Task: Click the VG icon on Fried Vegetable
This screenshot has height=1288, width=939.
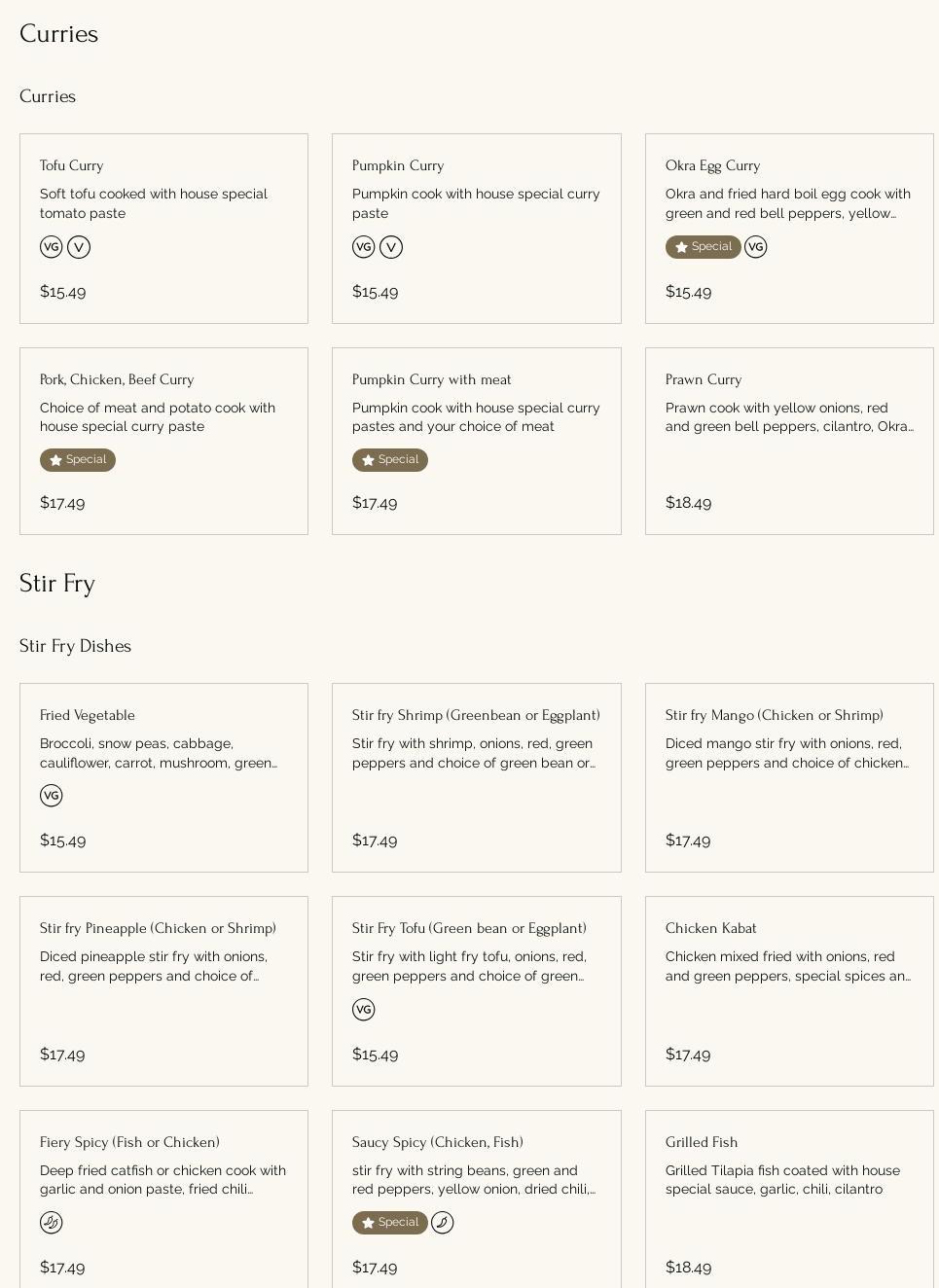Action: [52, 796]
